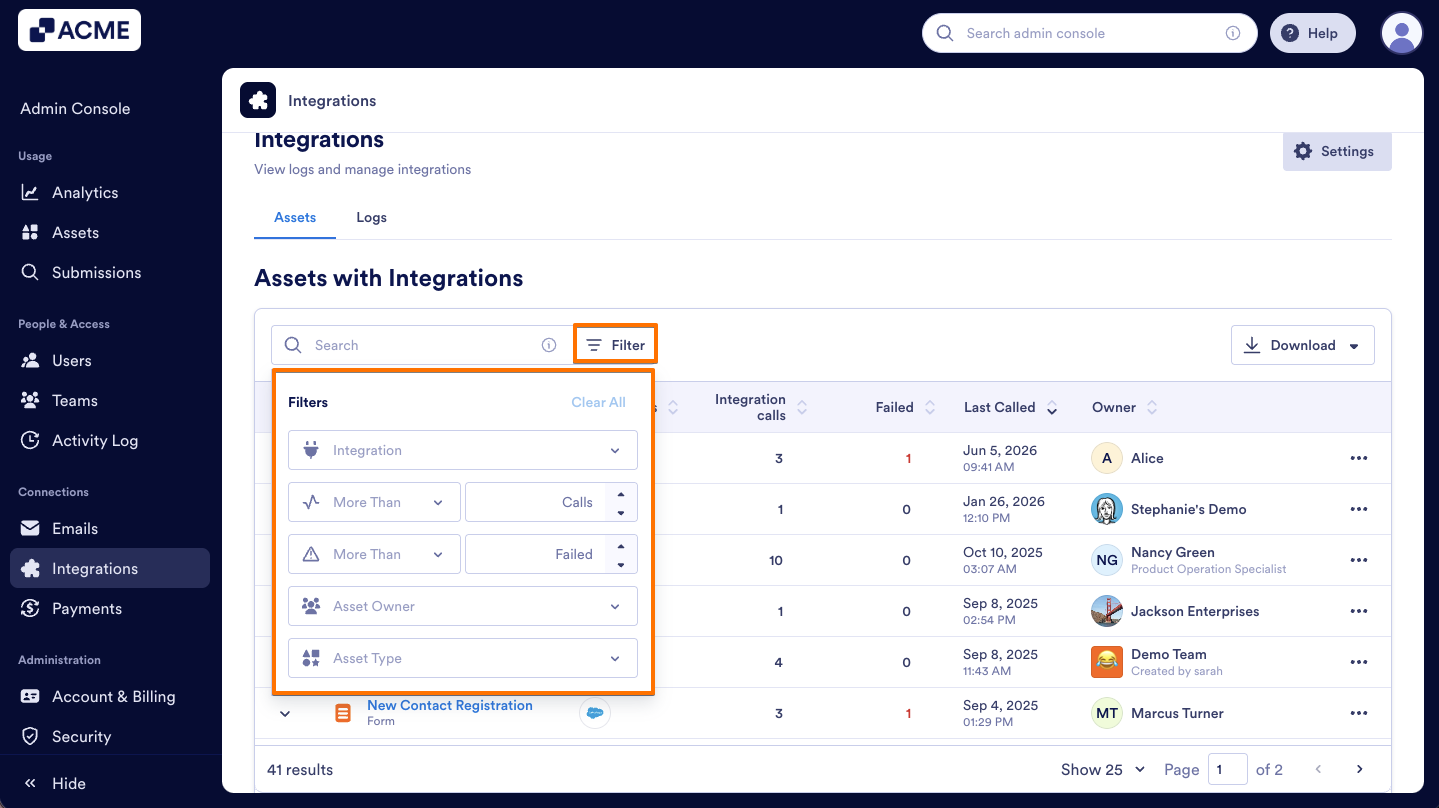Open Users in sidebar
Image resolution: width=1439 pixels, height=808 pixels.
[71, 360]
